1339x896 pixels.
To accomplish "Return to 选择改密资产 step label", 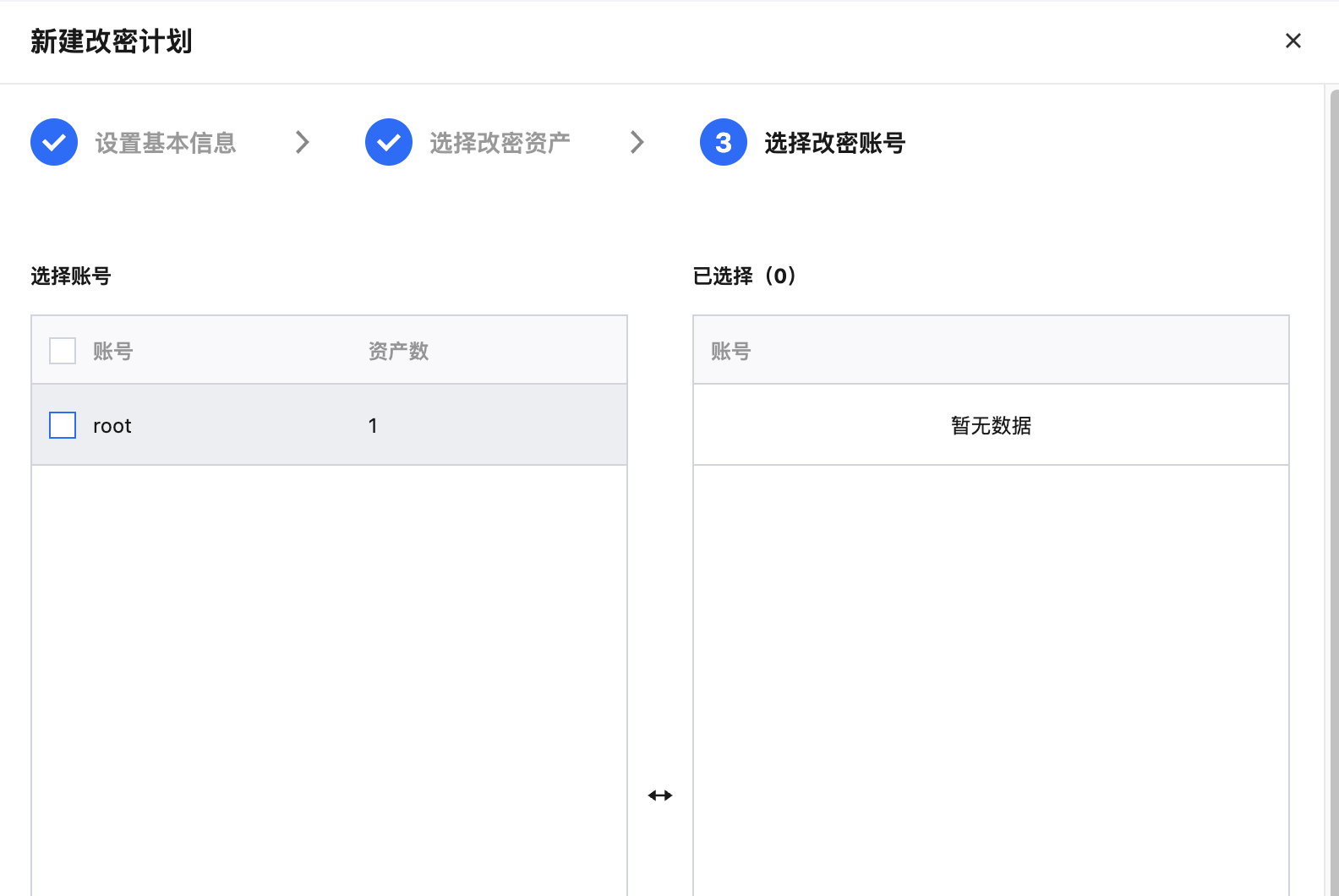I will [x=500, y=143].
